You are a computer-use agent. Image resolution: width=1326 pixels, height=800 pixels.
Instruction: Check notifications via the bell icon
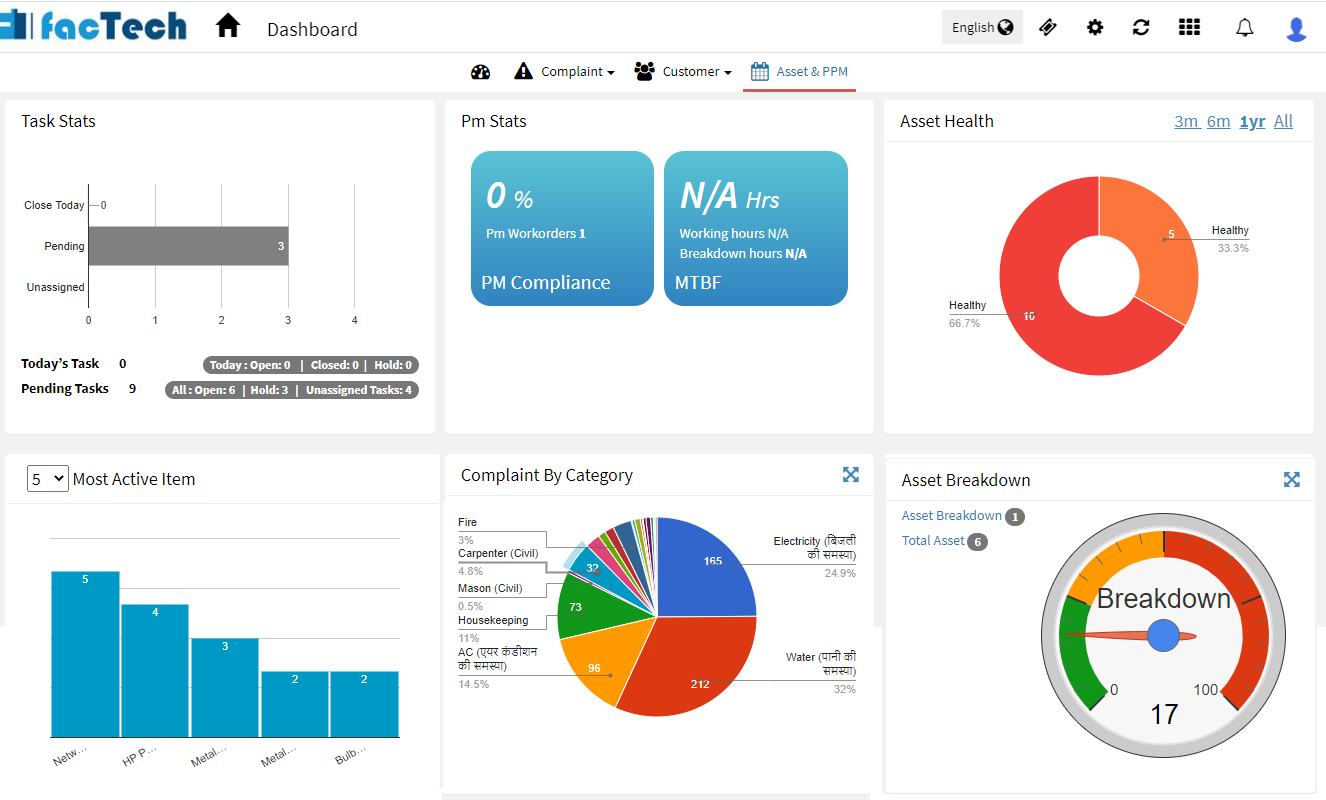[x=1244, y=27]
